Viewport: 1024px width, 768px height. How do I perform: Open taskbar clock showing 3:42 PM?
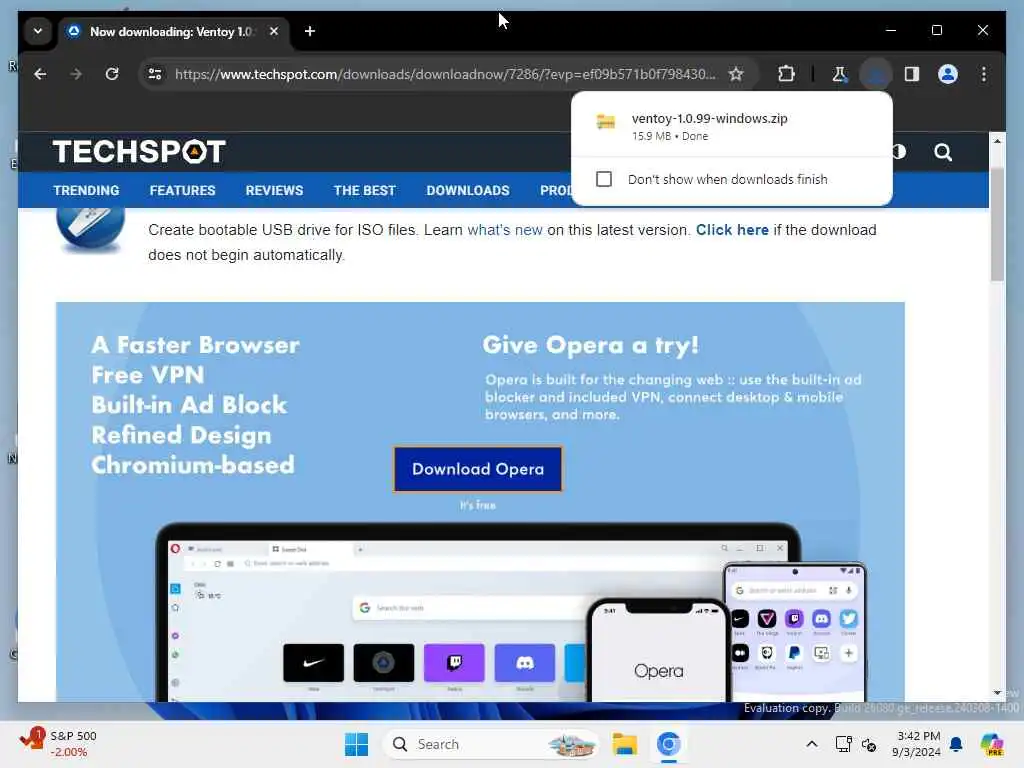(x=918, y=744)
